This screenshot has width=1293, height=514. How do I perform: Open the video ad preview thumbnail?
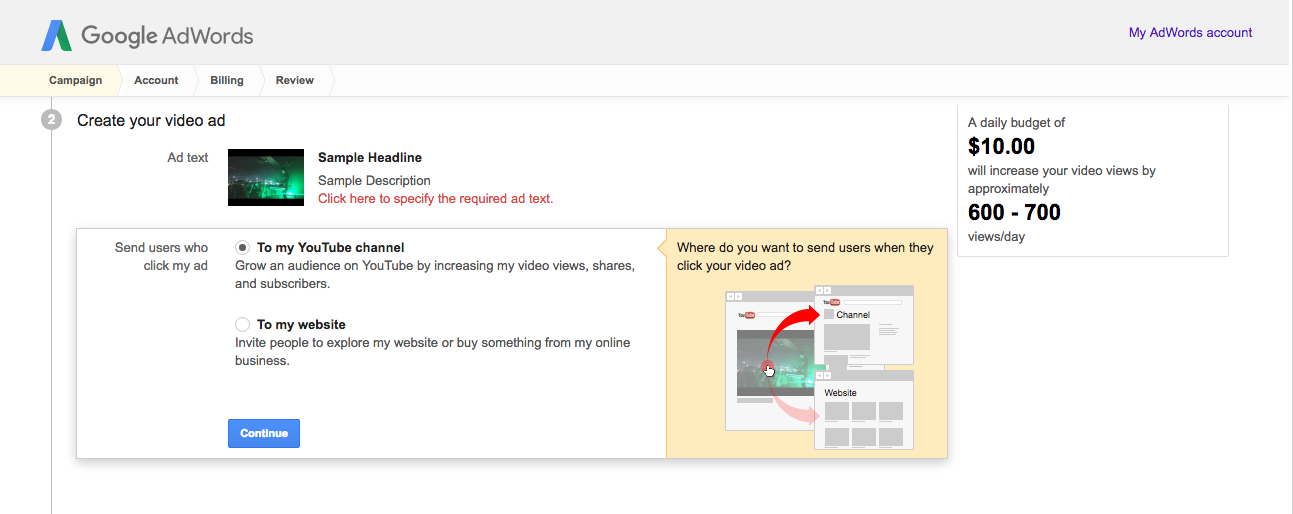(266, 177)
